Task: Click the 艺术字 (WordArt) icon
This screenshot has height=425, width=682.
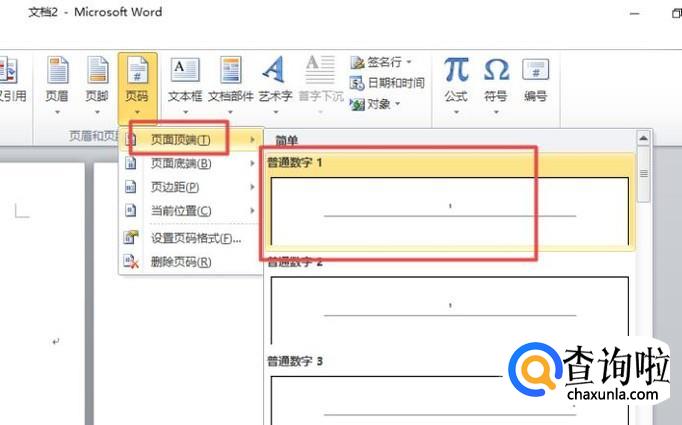Action: coord(274,70)
